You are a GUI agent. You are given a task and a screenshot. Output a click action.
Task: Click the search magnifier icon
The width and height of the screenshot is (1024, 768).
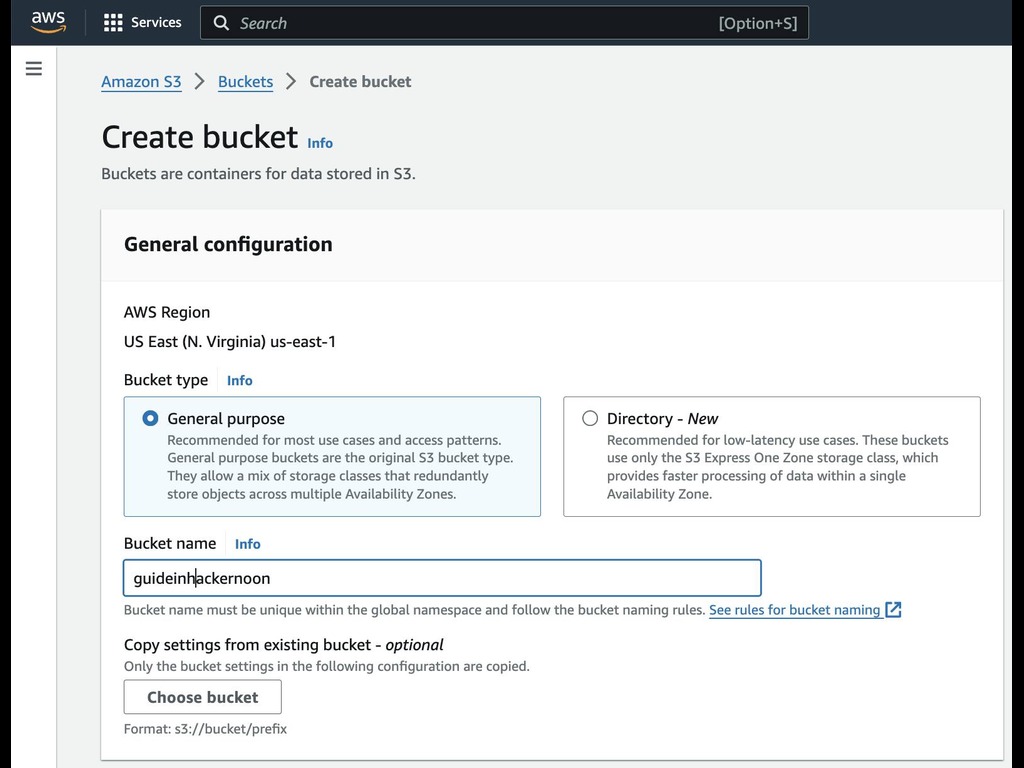pos(221,23)
